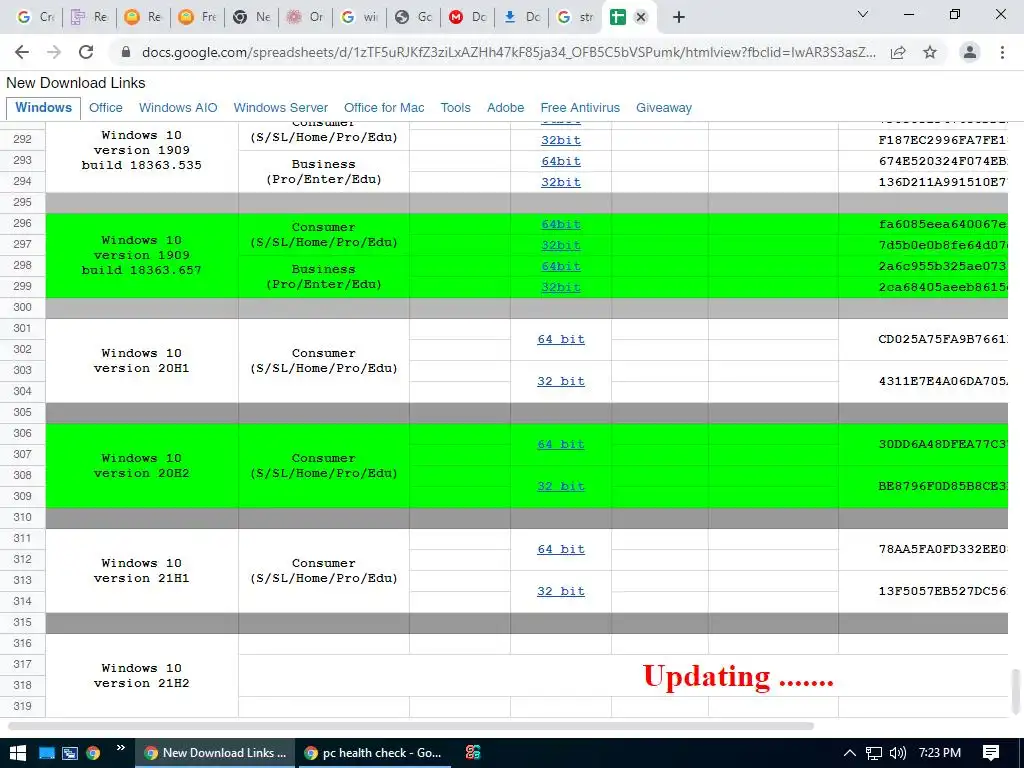The width and height of the screenshot is (1024, 768).
Task: Open the Windows Server sheet tab
Action: click(281, 108)
